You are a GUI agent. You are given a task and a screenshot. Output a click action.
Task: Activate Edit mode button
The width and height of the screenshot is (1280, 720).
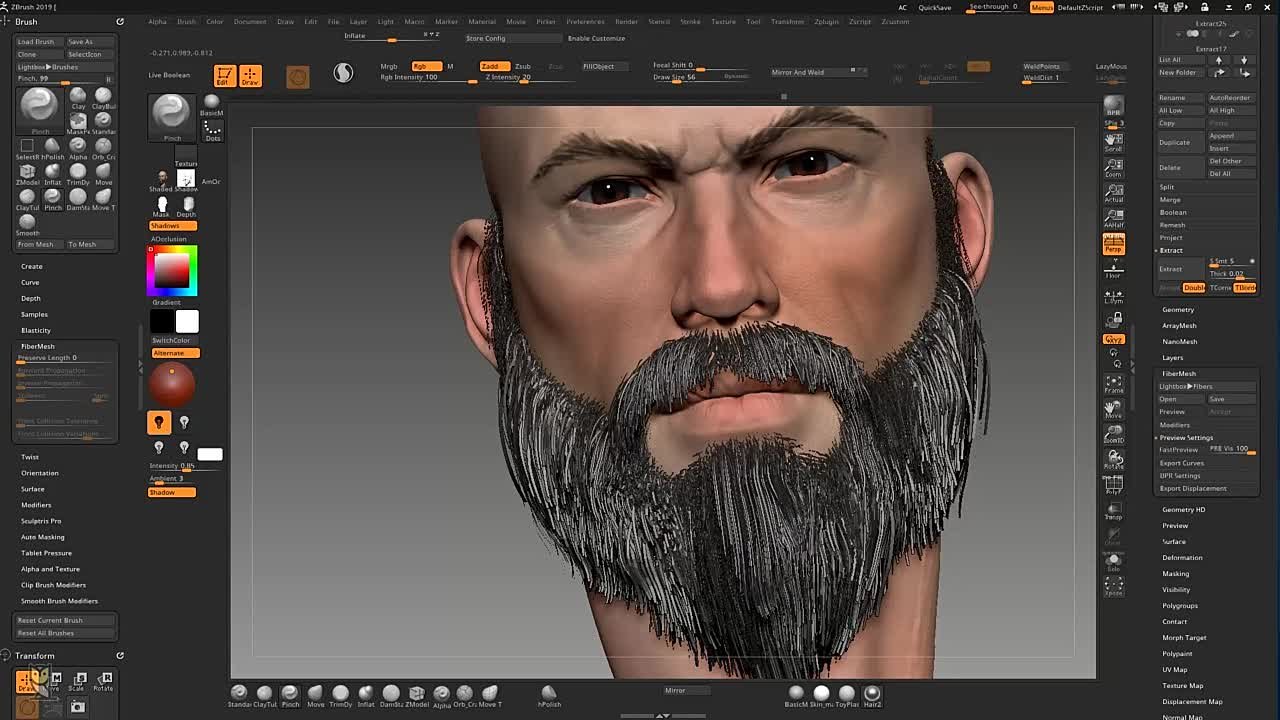[224, 76]
